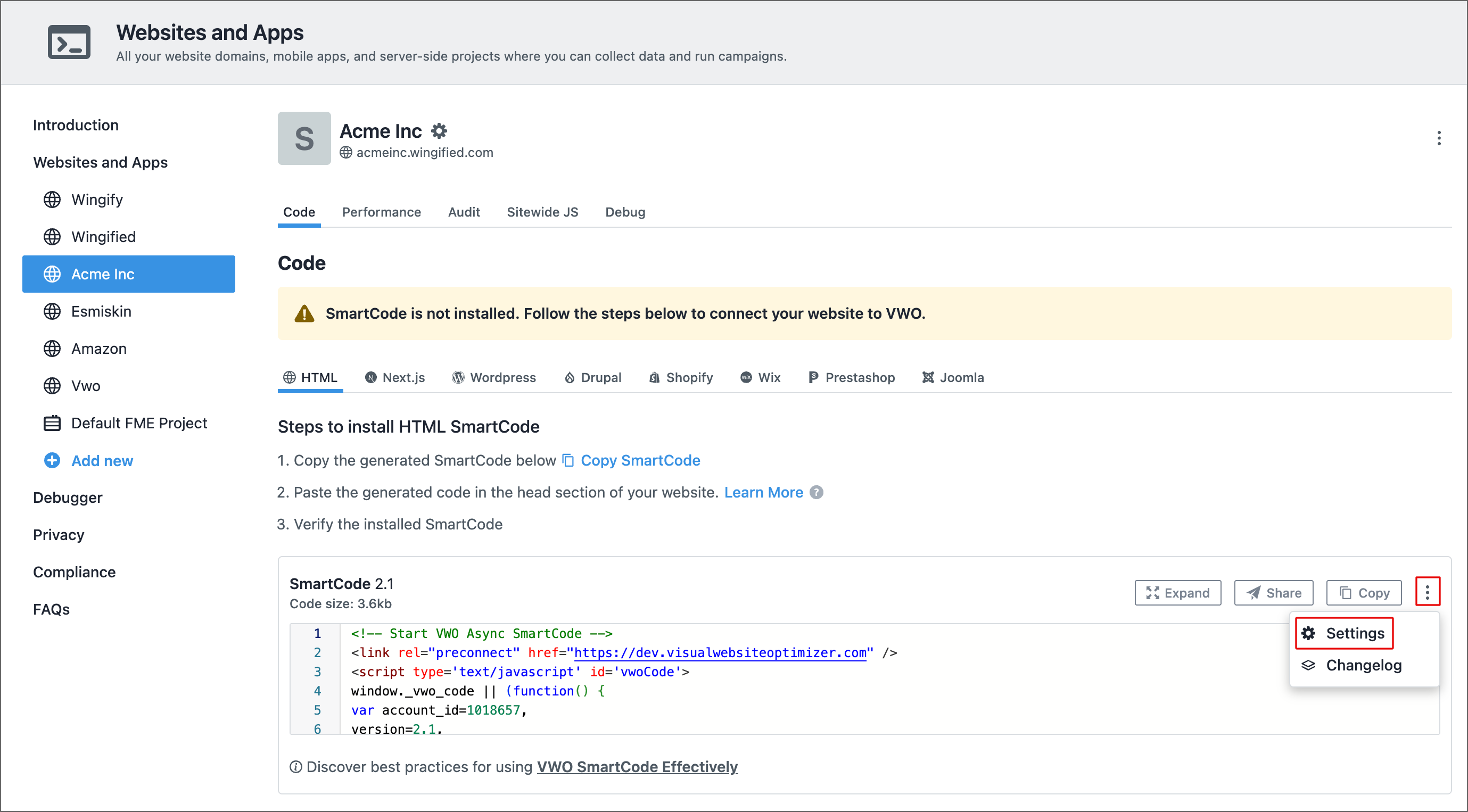Viewport: 1468px width, 812px height.
Task: Copy the SmartCode with Copy button
Action: tap(1364, 593)
